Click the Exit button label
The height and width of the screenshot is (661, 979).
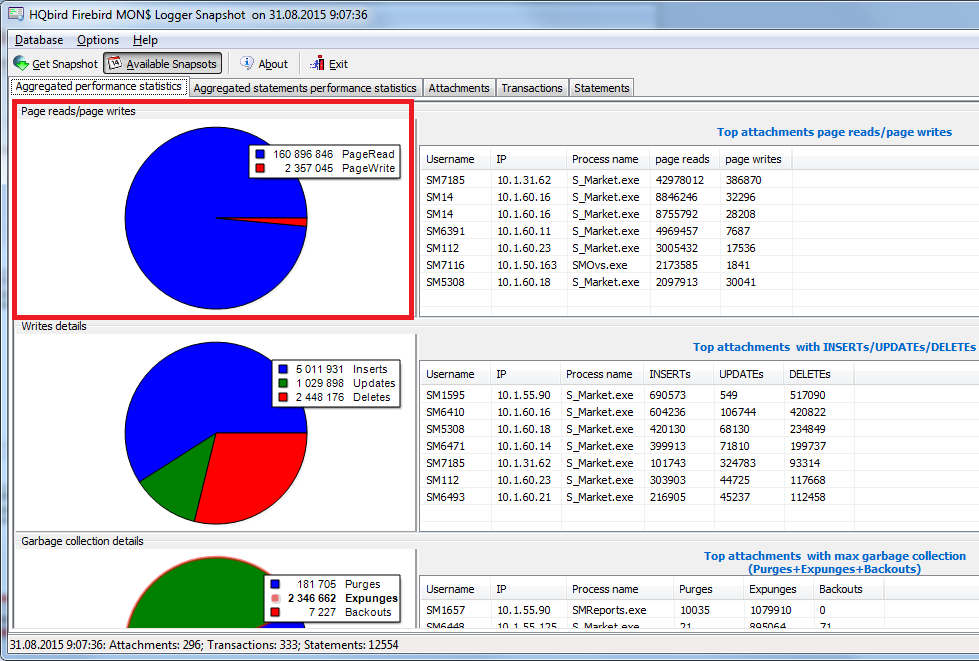[338, 64]
